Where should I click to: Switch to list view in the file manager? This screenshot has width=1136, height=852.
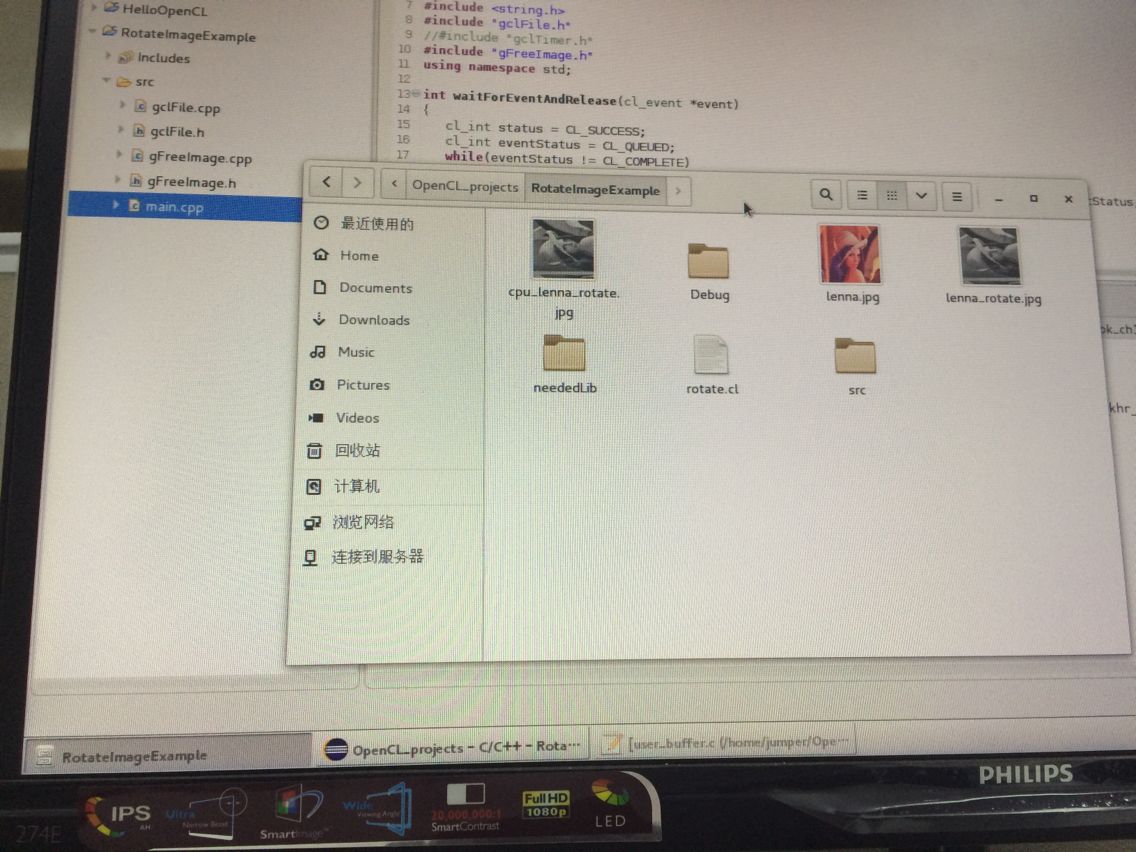(x=861, y=195)
